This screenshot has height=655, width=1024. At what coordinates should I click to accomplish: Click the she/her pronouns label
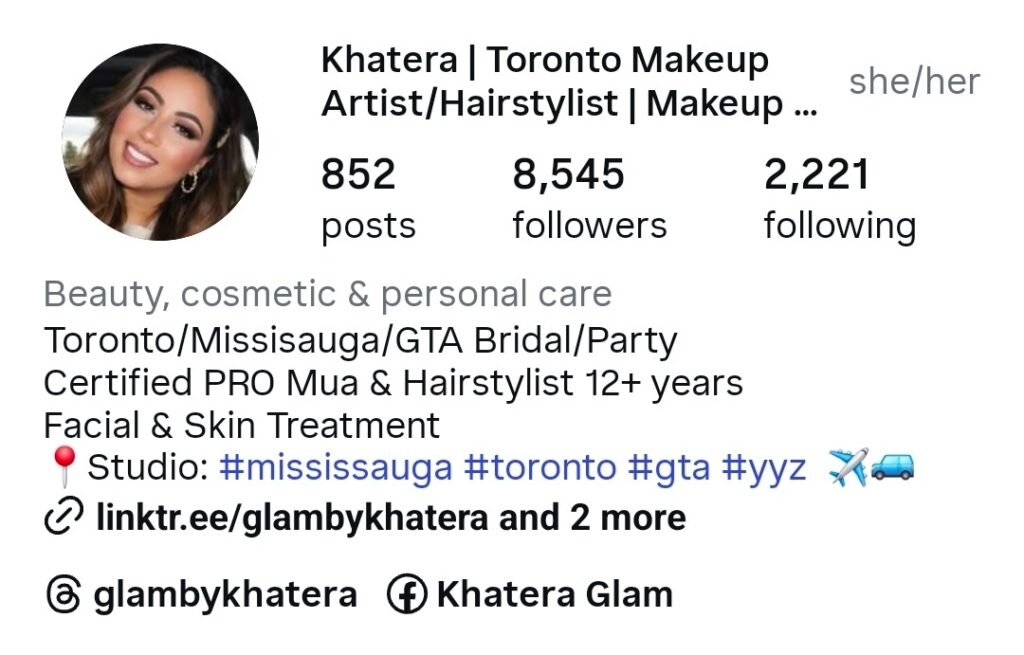click(x=914, y=82)
